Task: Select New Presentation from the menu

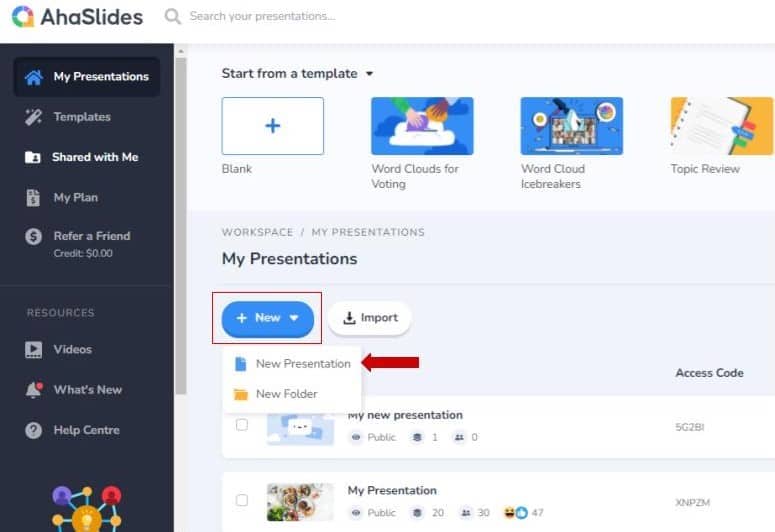Action: tap(293, 364)
